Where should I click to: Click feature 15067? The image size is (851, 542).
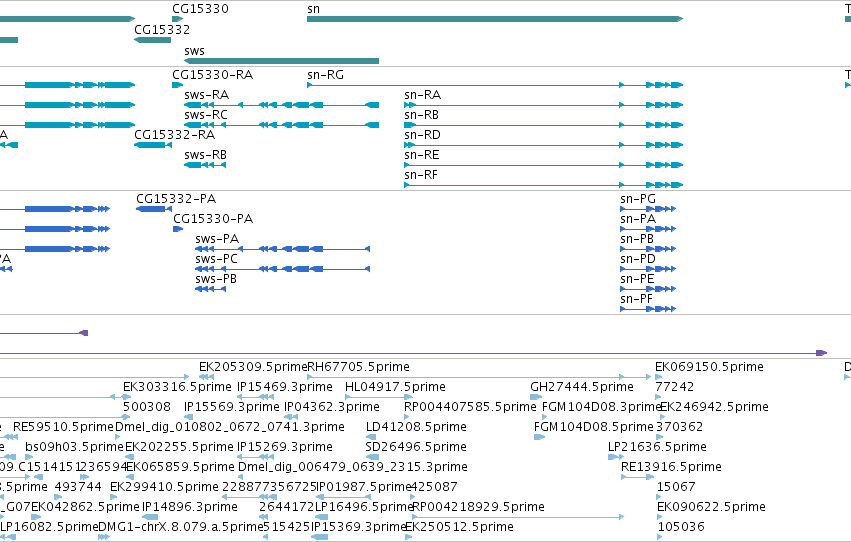659,498
